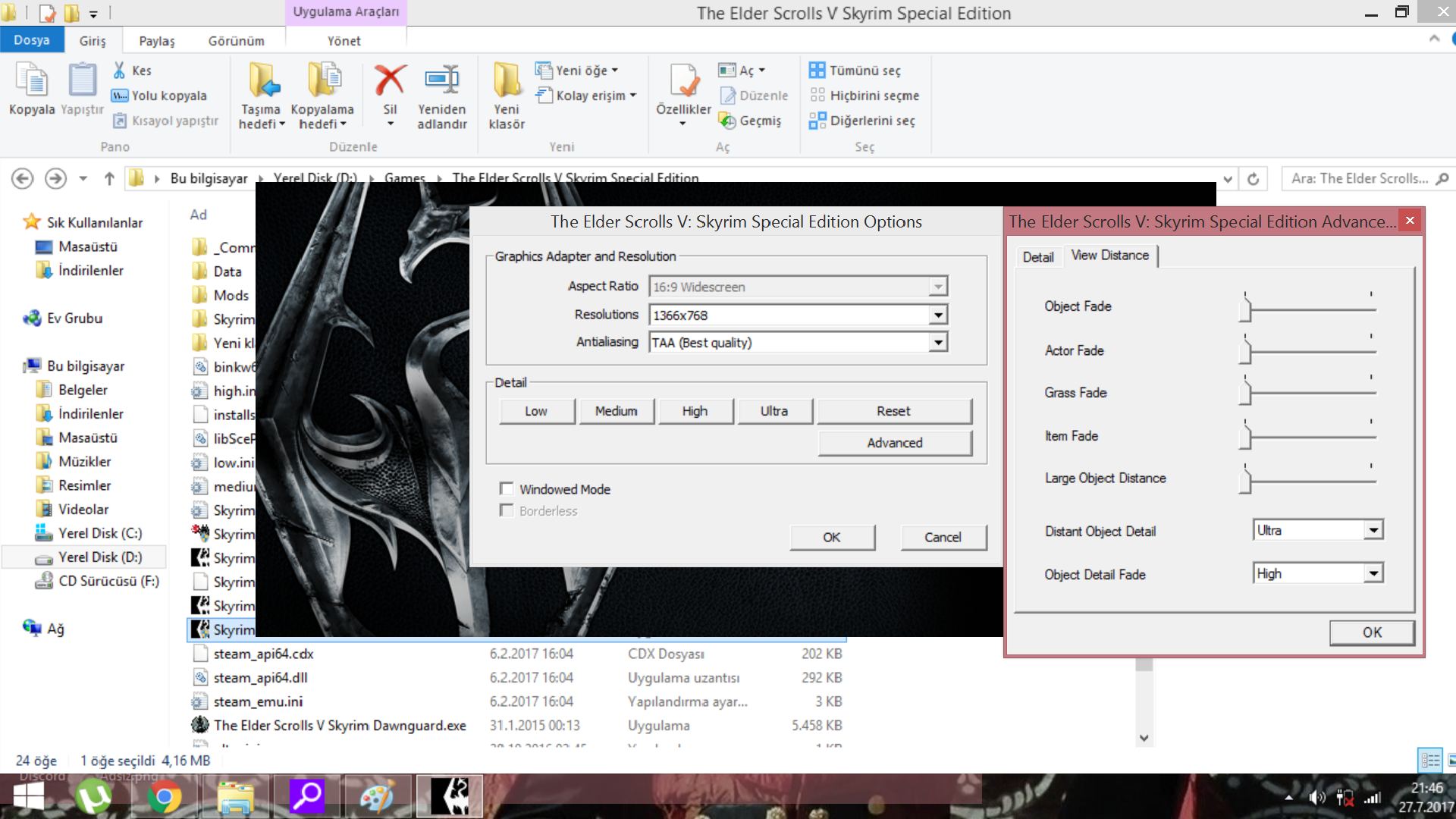Enable the Windowed Mode checkbox
The height and width of the screenshot is (819, 1456).
click(507, 489)
